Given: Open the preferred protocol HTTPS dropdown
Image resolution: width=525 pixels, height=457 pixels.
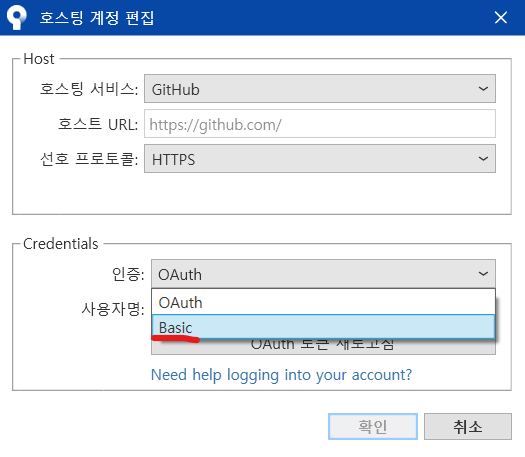Looking at the screenshot, I should tap(320, 159).
